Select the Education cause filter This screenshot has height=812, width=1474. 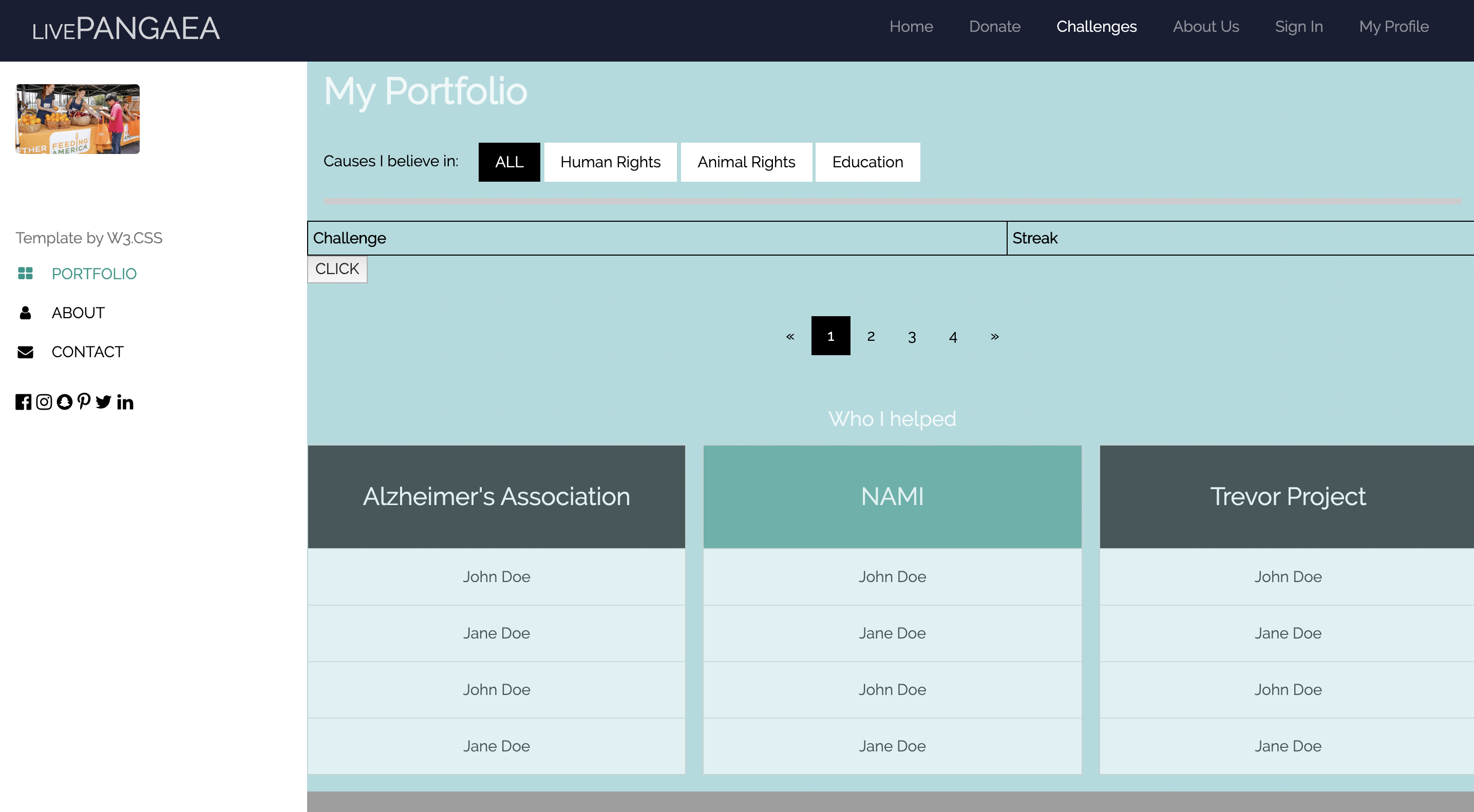pos(867,162)
